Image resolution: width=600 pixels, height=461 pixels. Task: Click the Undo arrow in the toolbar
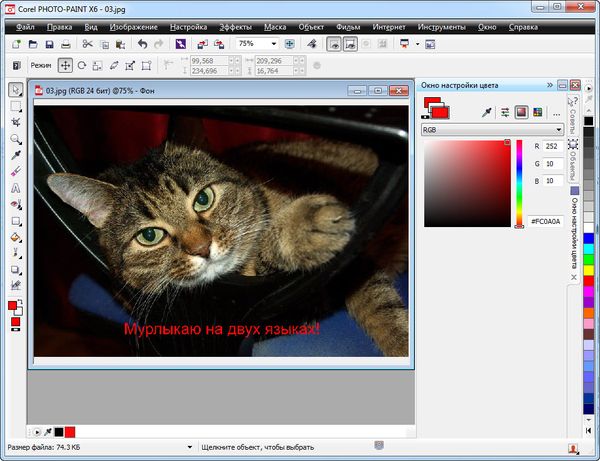141,45
